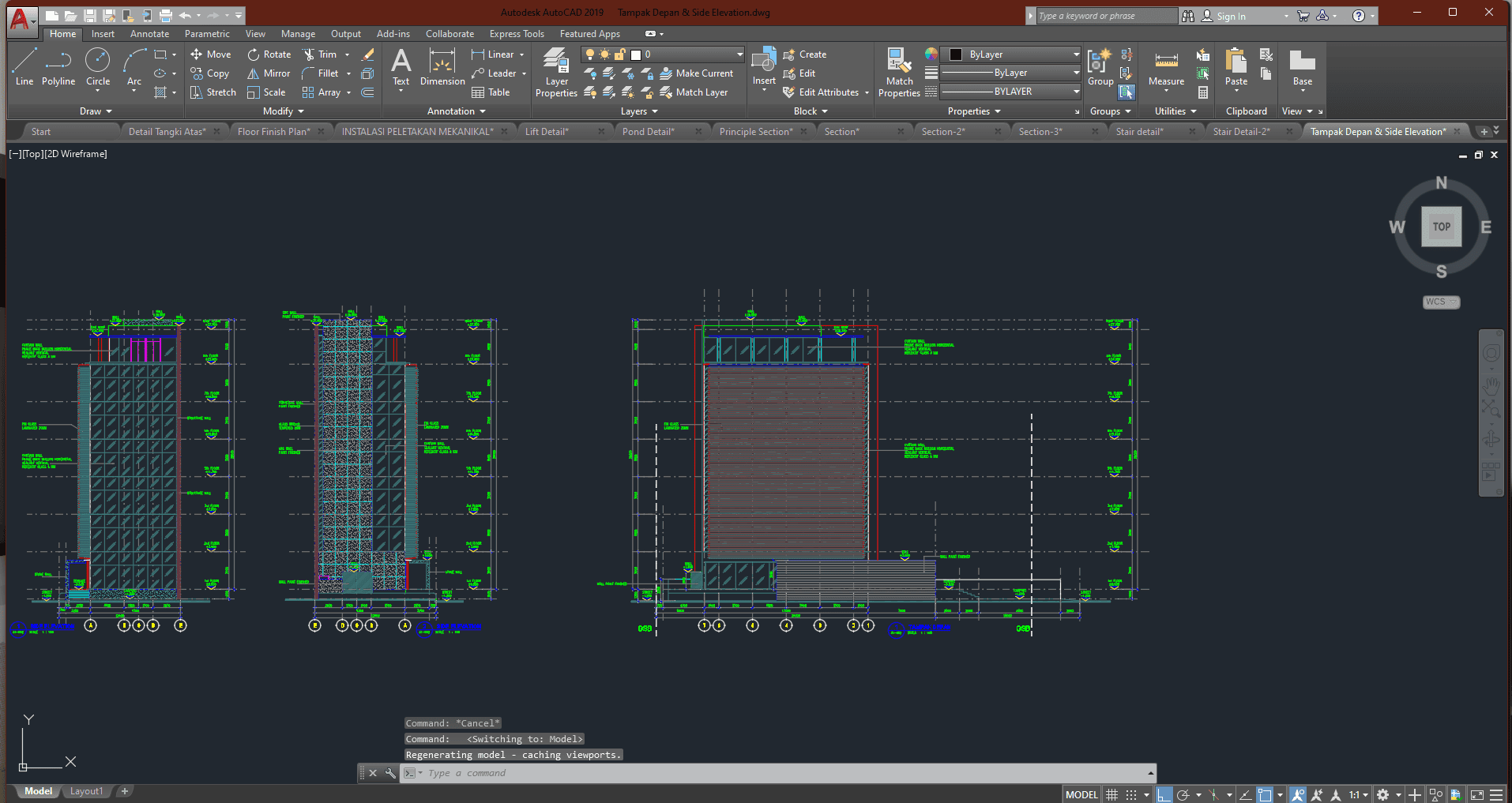Open the Annotate ribbon tab
Viewport: 1512px width, 803px height.
click(x=149, y=34)
